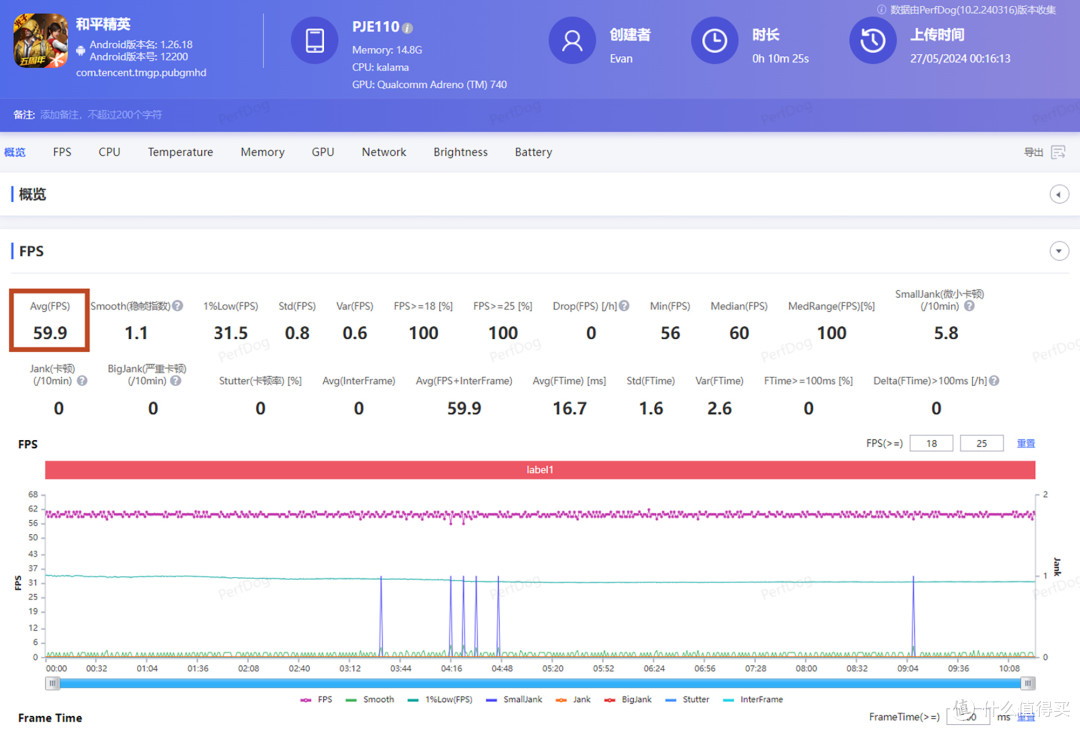The width and height of the screenshot is (1080, 731).
Task: Open help icon beside Smooth index
Action: [x=178, y=306]
